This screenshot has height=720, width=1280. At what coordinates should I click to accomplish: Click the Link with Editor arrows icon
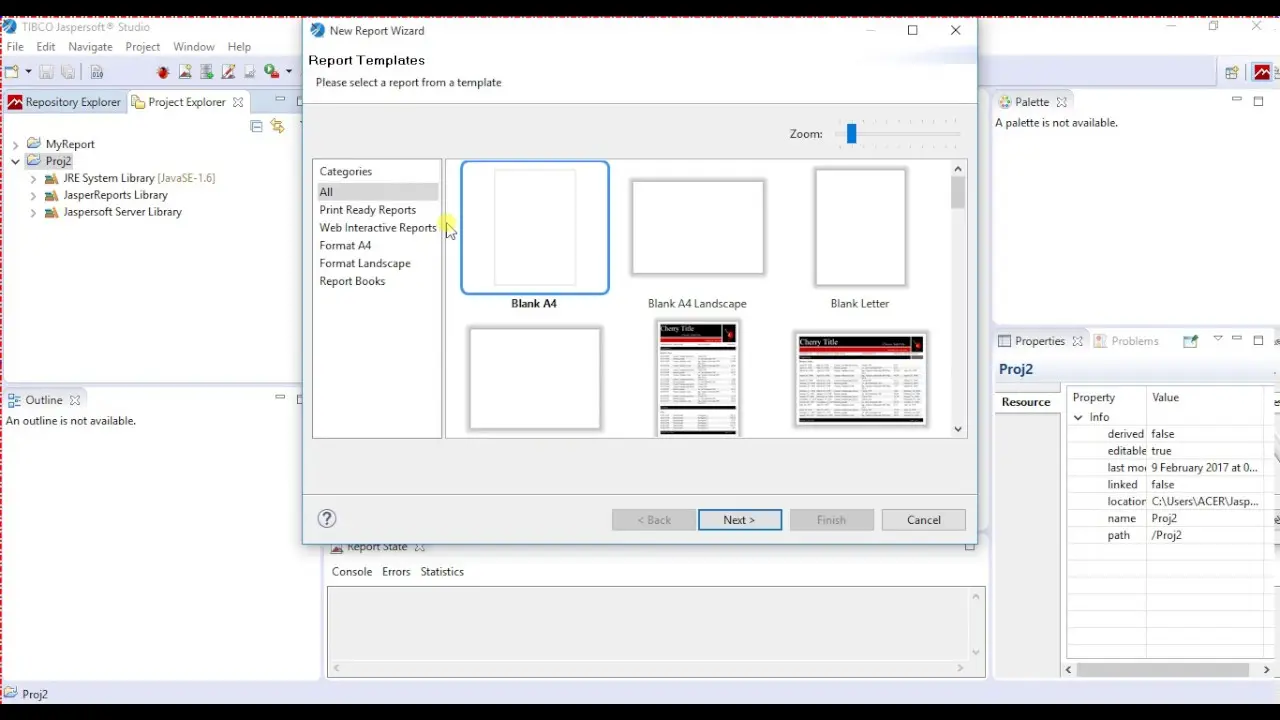(x=277, y=126)
